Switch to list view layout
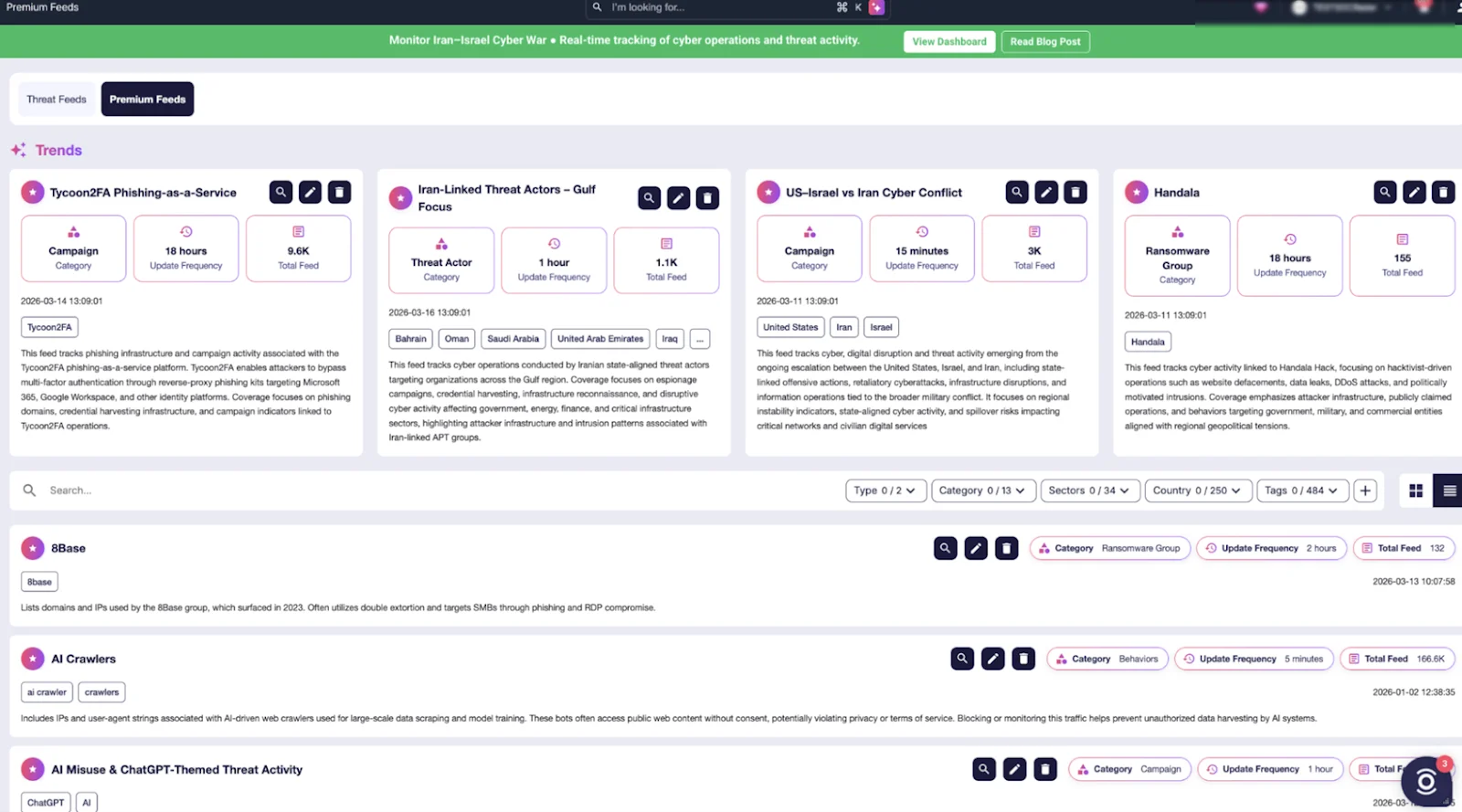 pyautogui.click(x=1448, y=490)
